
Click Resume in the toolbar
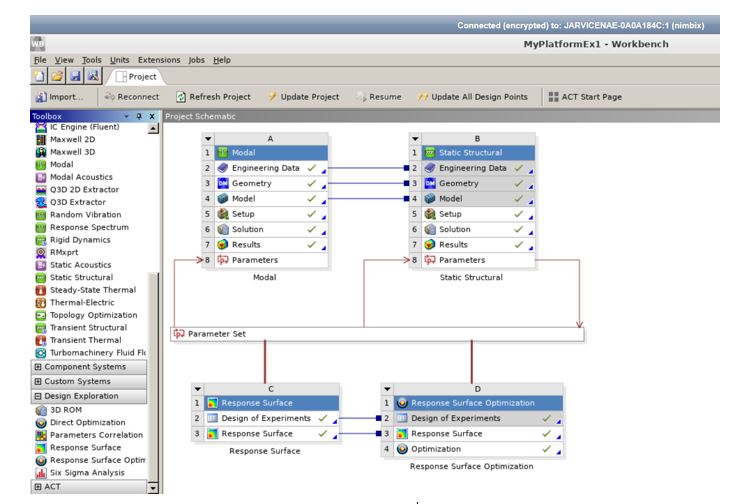[379, 97]
